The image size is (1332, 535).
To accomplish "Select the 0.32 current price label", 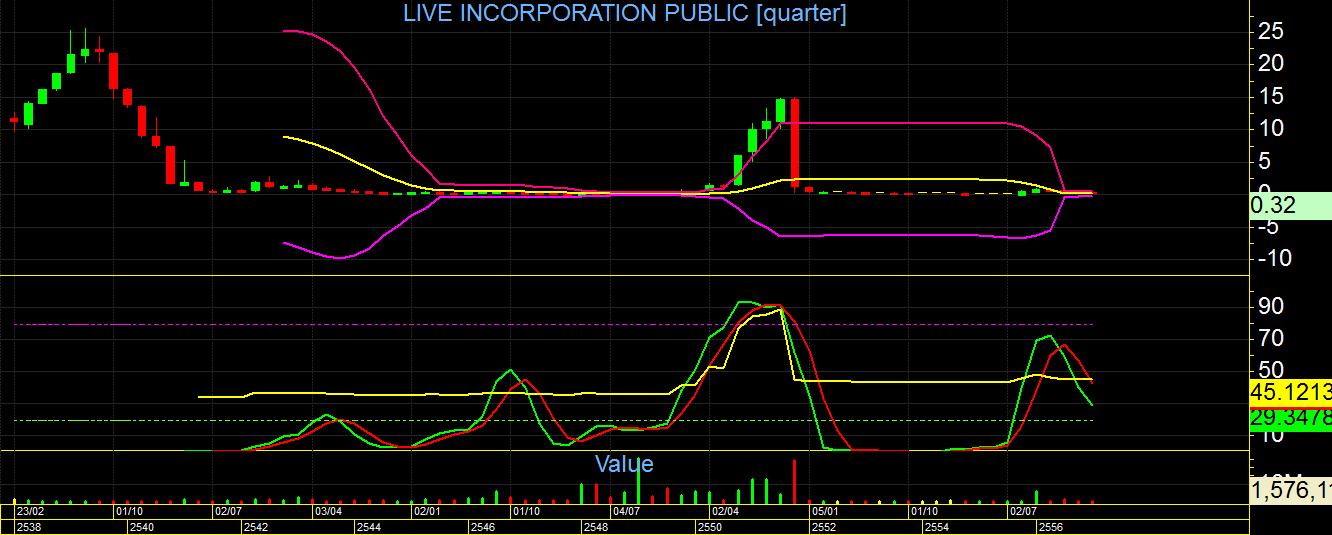I will [1291, 206].
